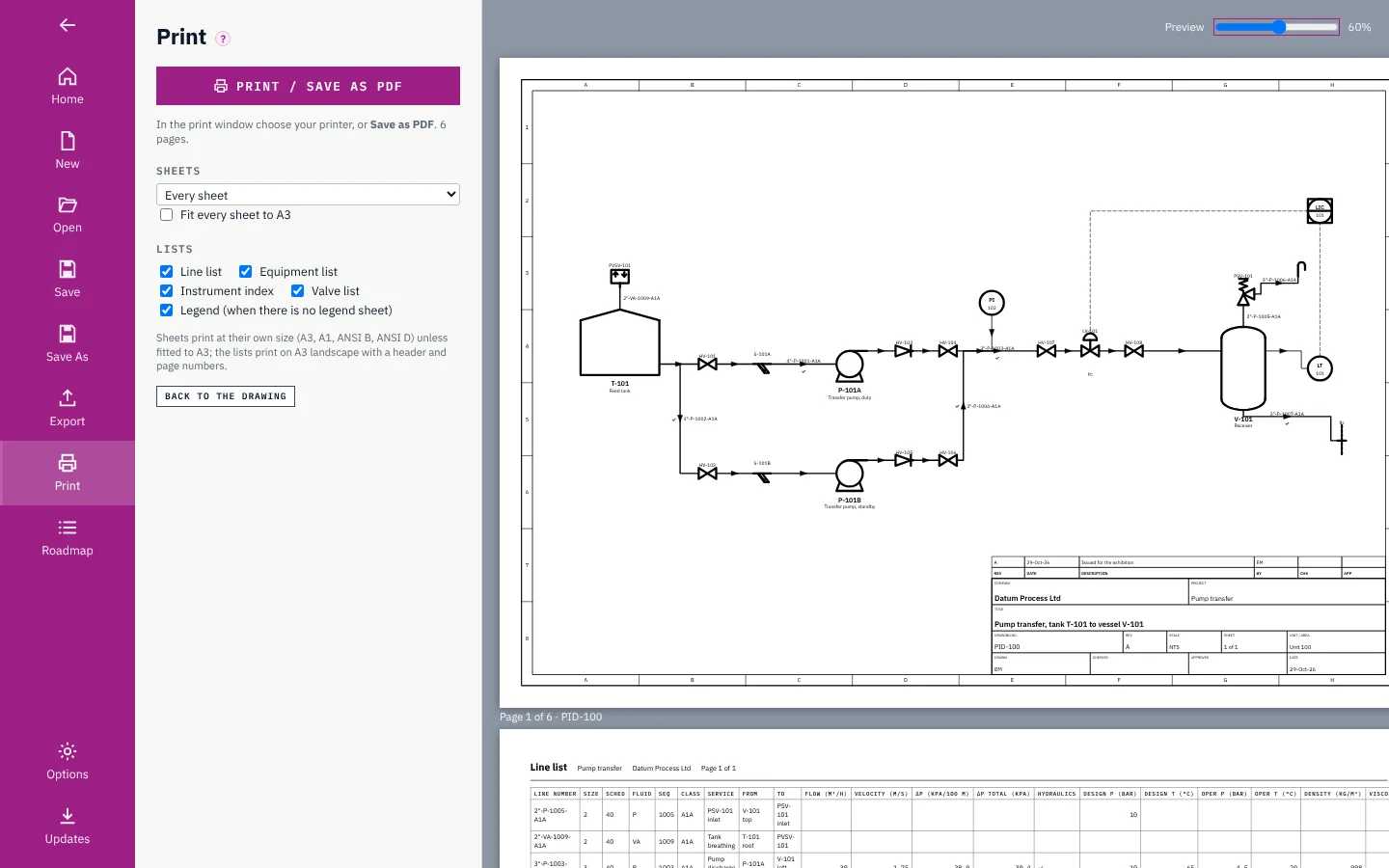Viewport: 1389px width, 868px height.
Task: Click the LINE NUMBER column header
Action: point(555,794)
